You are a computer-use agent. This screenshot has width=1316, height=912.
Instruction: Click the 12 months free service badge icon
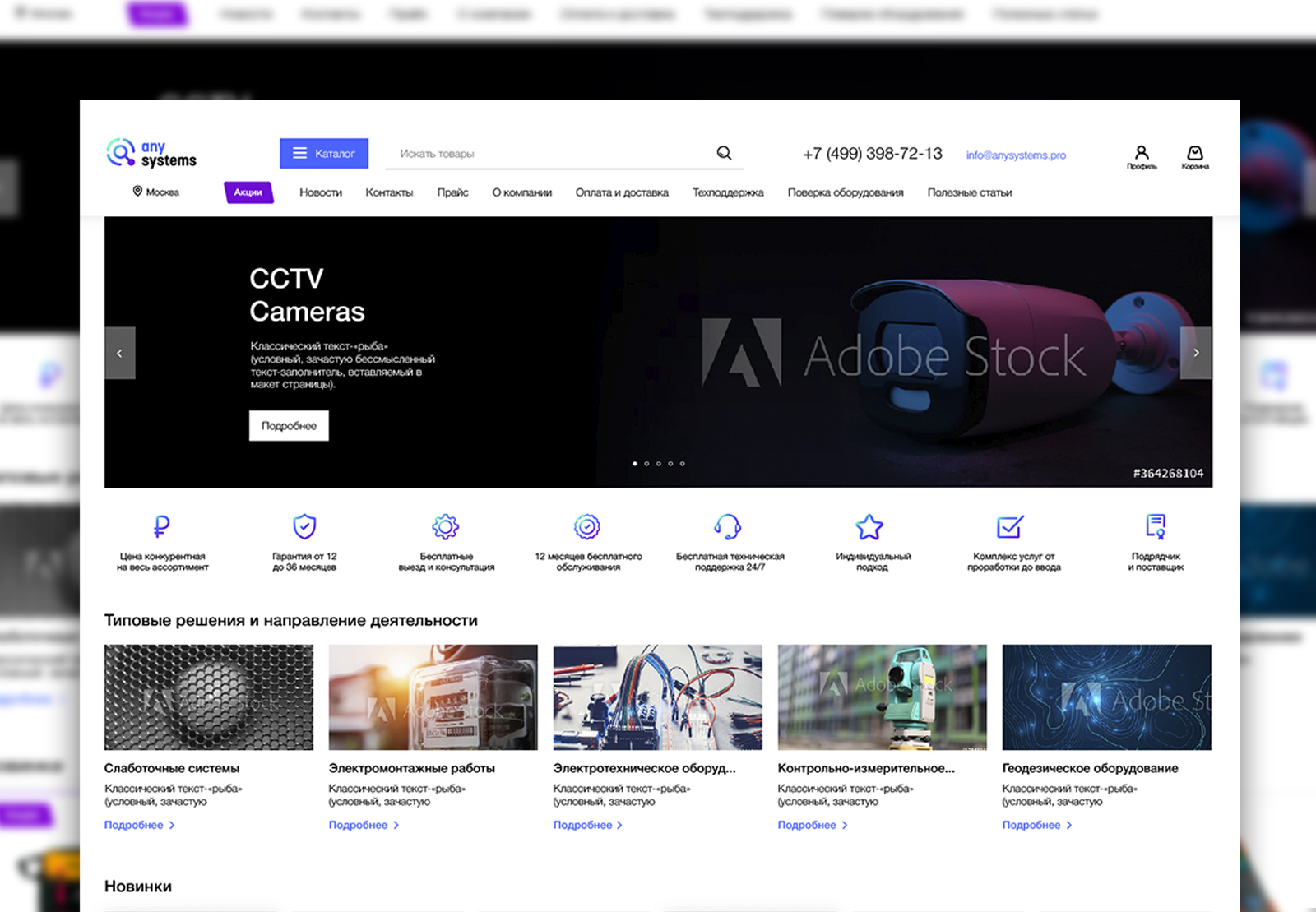pos(587,526)
